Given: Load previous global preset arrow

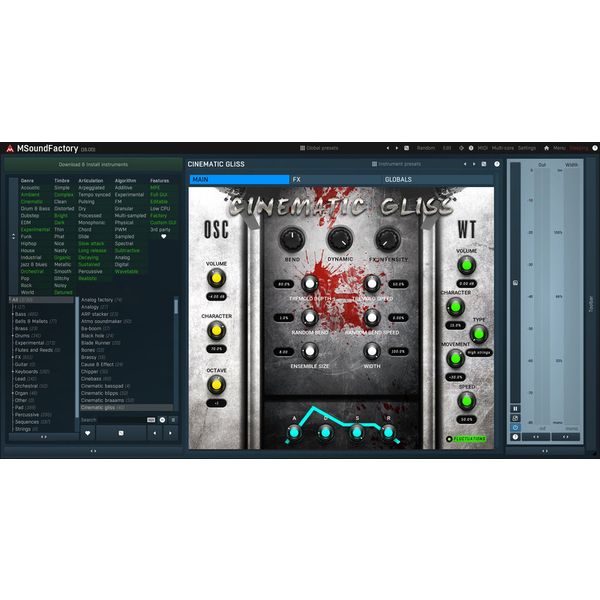Looking at the screenshot, I should 388,148.
